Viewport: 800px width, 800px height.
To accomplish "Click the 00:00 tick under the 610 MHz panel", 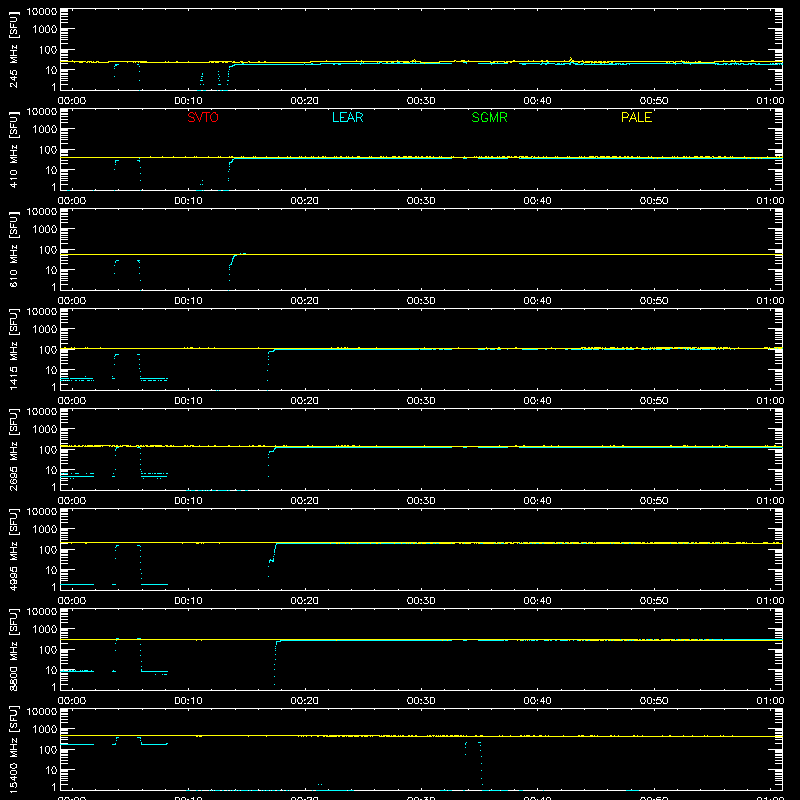I will (72, 301).
